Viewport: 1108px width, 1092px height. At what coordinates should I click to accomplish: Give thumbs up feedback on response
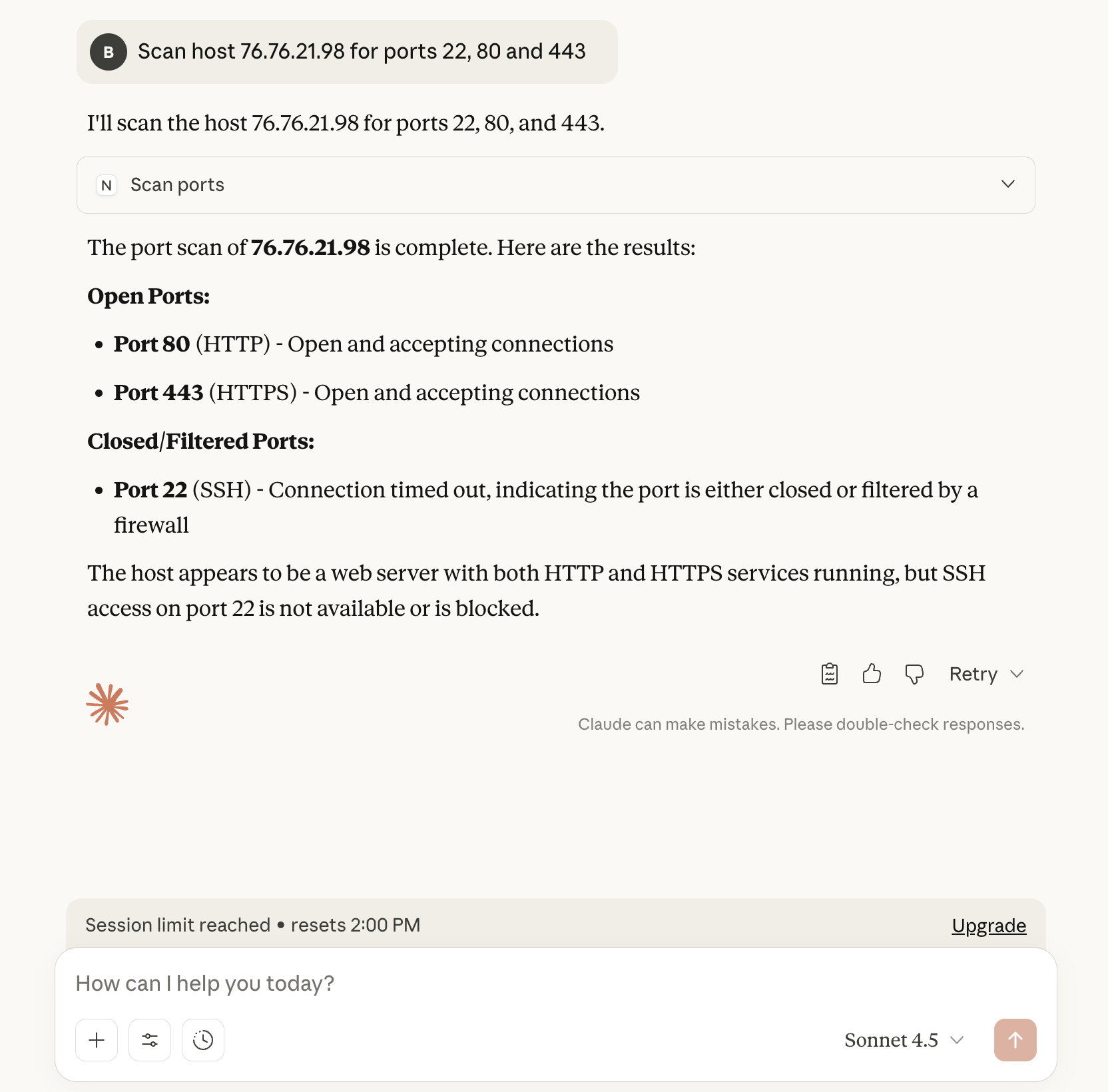[x=872, y=674]
